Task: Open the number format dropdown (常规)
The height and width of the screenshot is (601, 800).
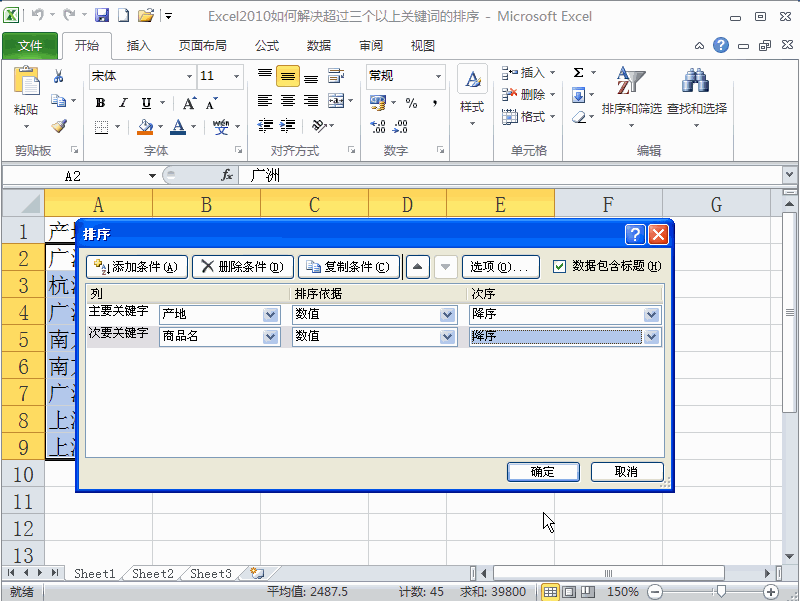Action: pyautogui.click(x=438, y=77)
